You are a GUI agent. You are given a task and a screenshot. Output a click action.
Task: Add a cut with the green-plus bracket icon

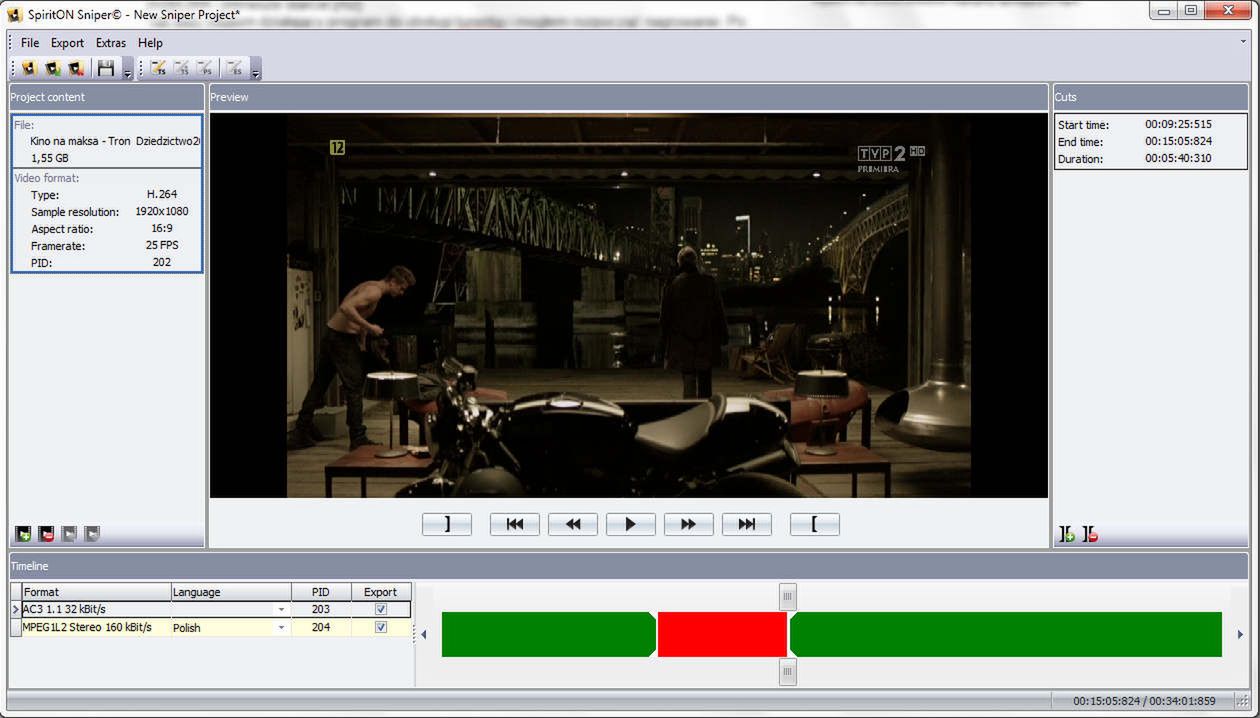(x=1067, y=535)
